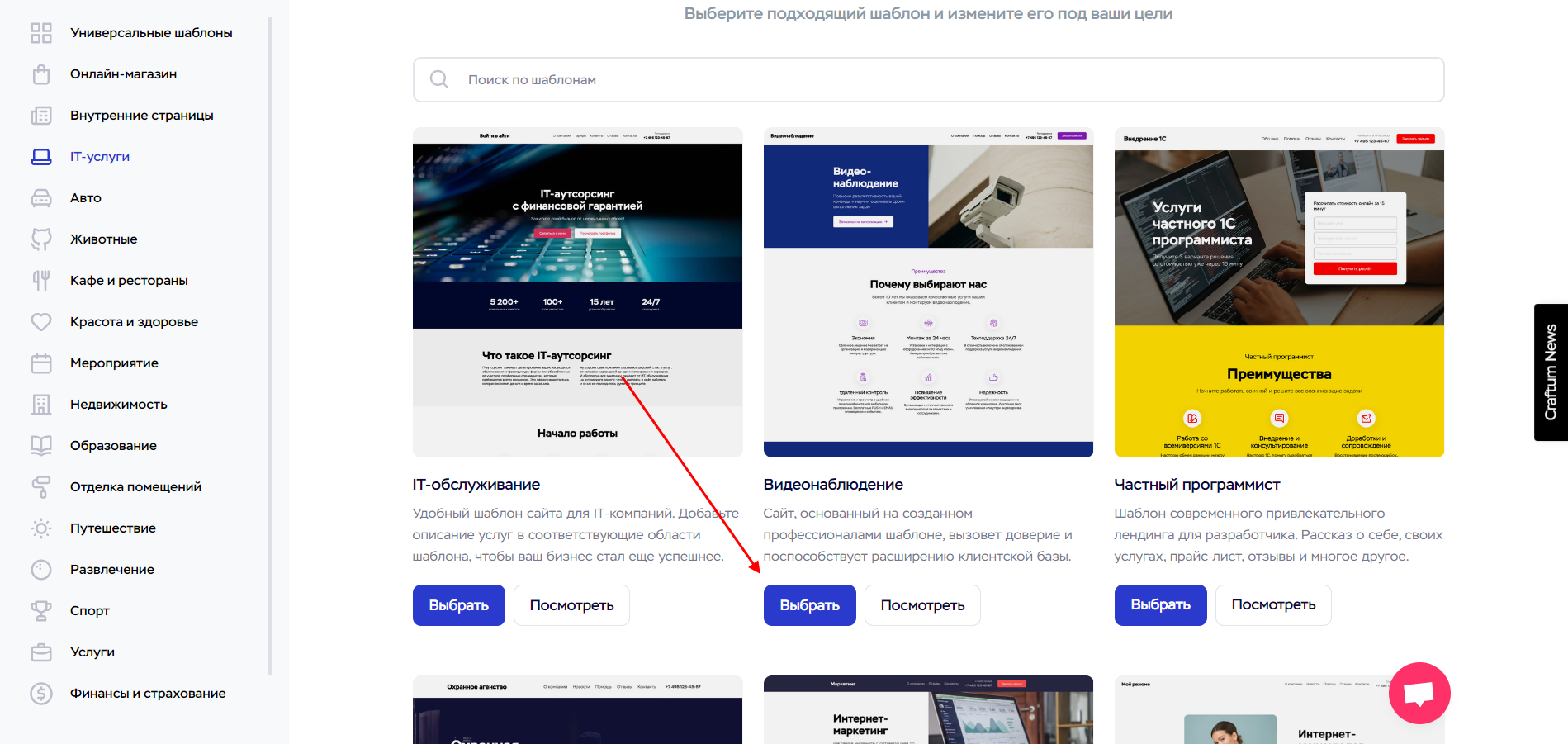Screen dimensions: 1568x744
Task: Click the Online store shopping bag icon
Action: (41, 74)
